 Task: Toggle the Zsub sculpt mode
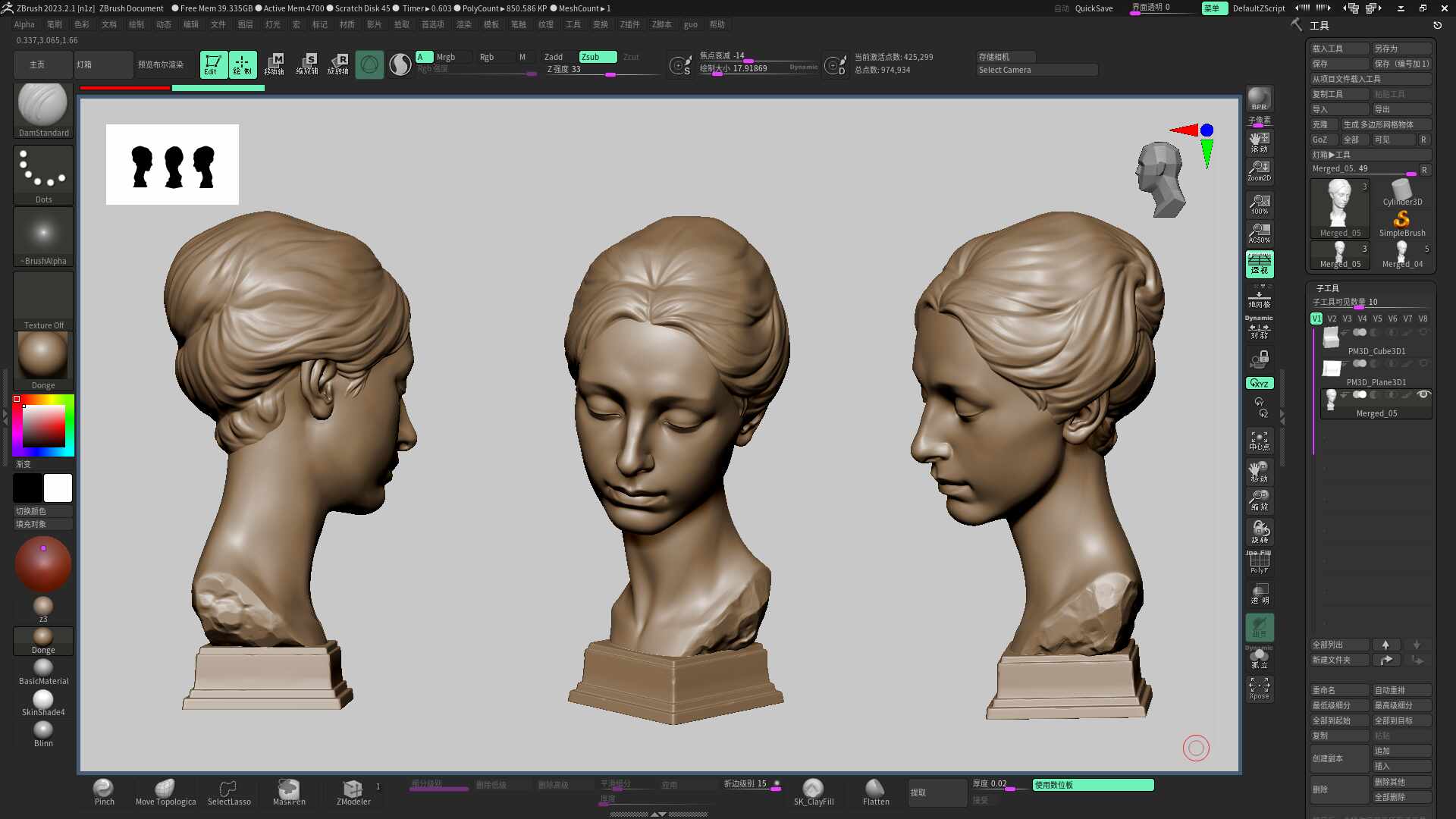[x=598, y=57]
